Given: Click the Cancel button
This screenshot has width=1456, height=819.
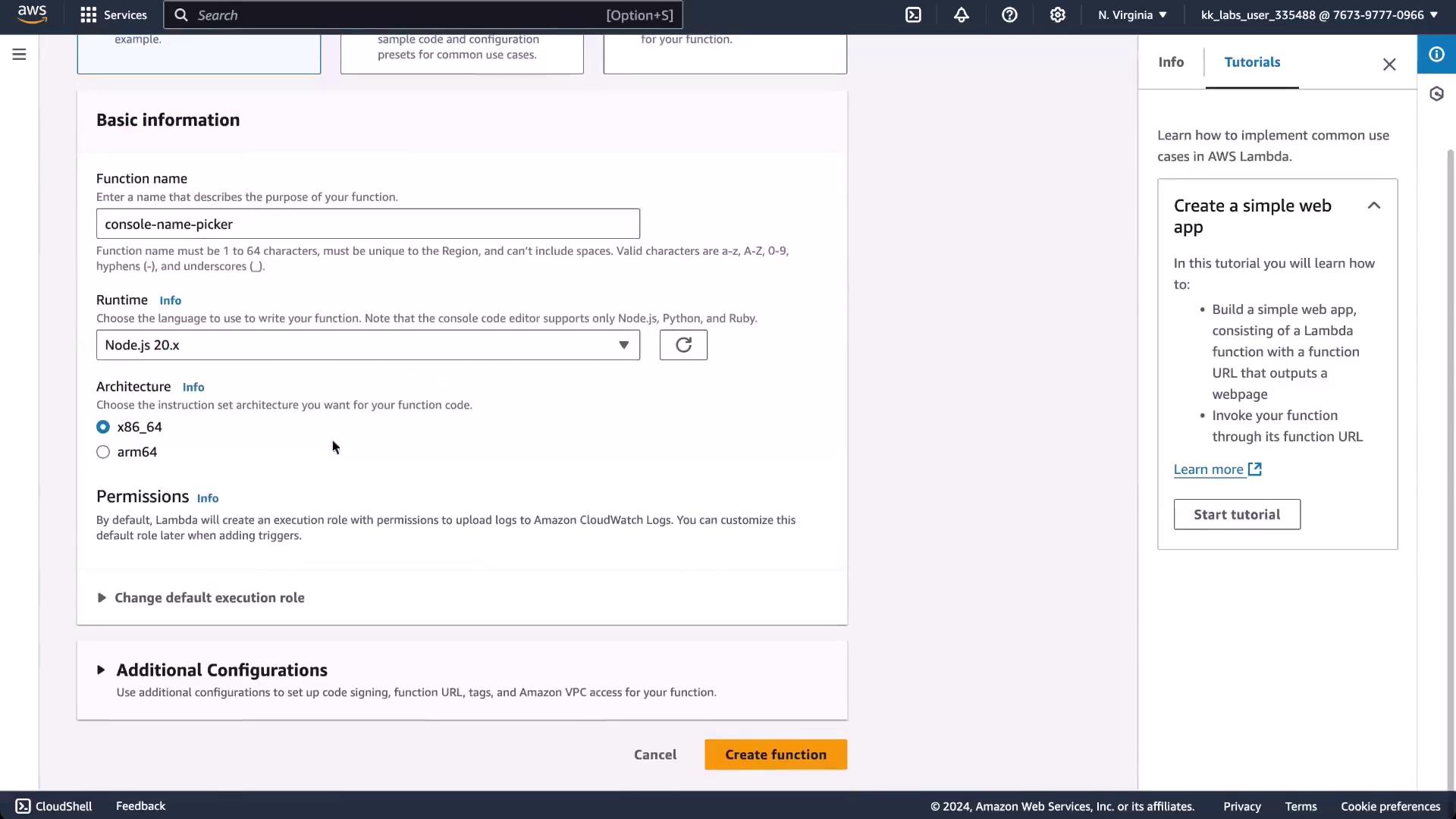Looking at the screenshot, I should point(655,755).
